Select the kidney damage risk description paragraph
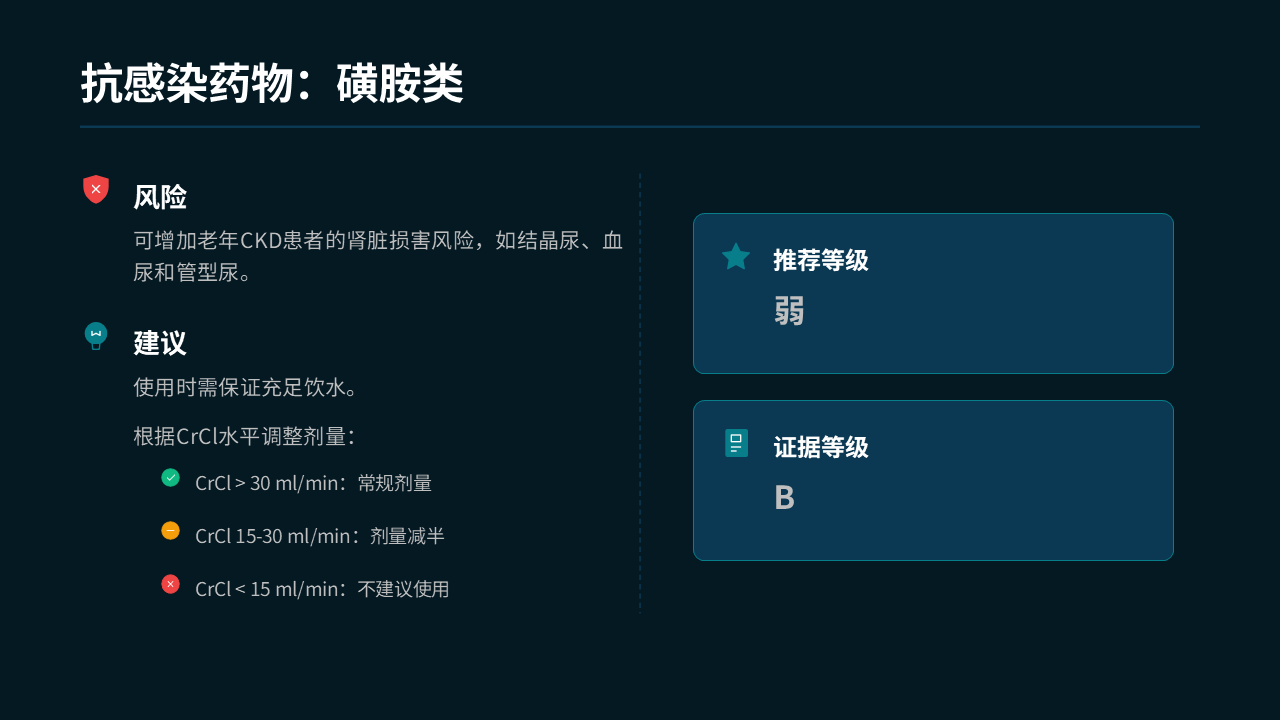This screenshot has width=1280, height=720. point(378,256)
